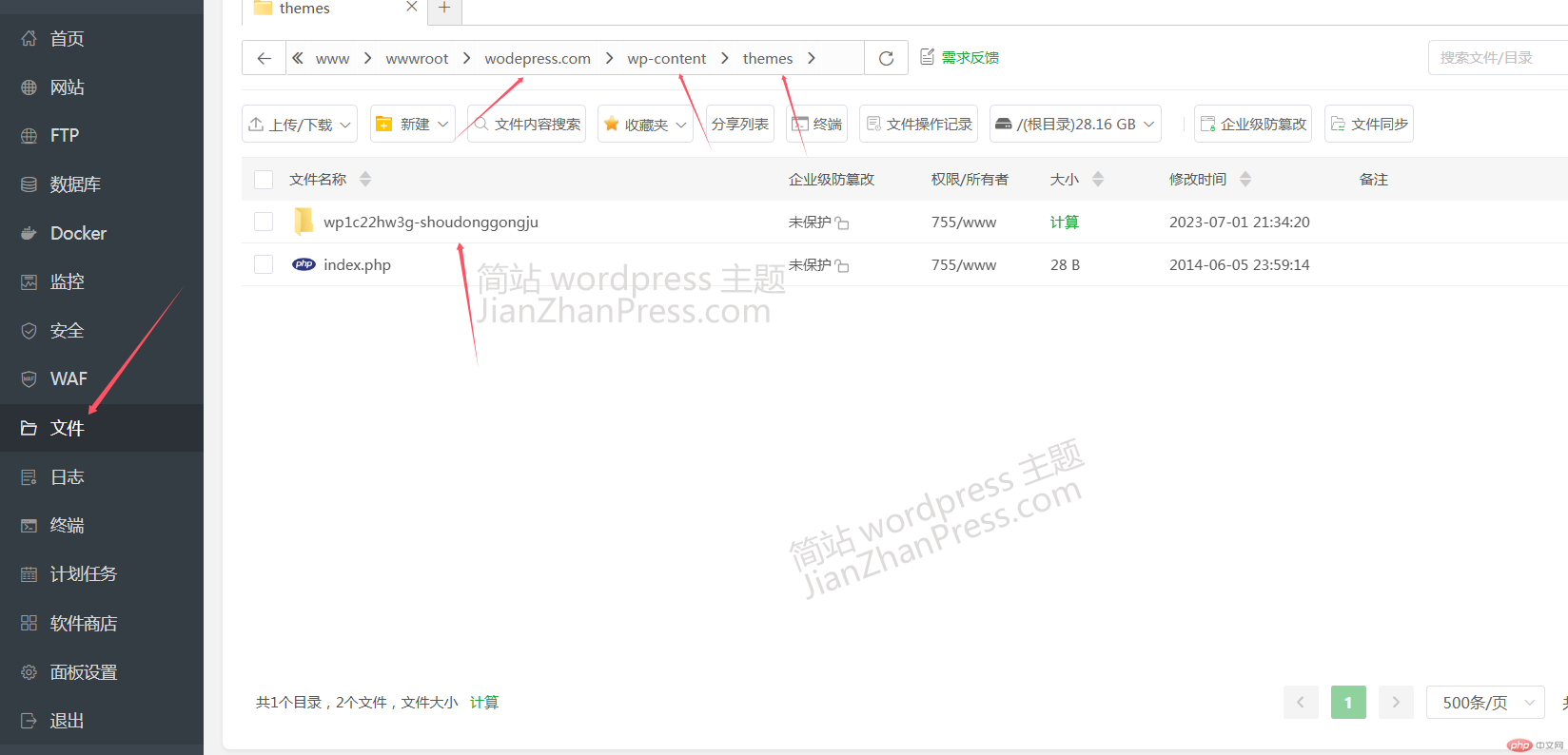The image size is (1568, 755).
Task: Open the 监控 sidebar item
Action: [x=102, y=281]
